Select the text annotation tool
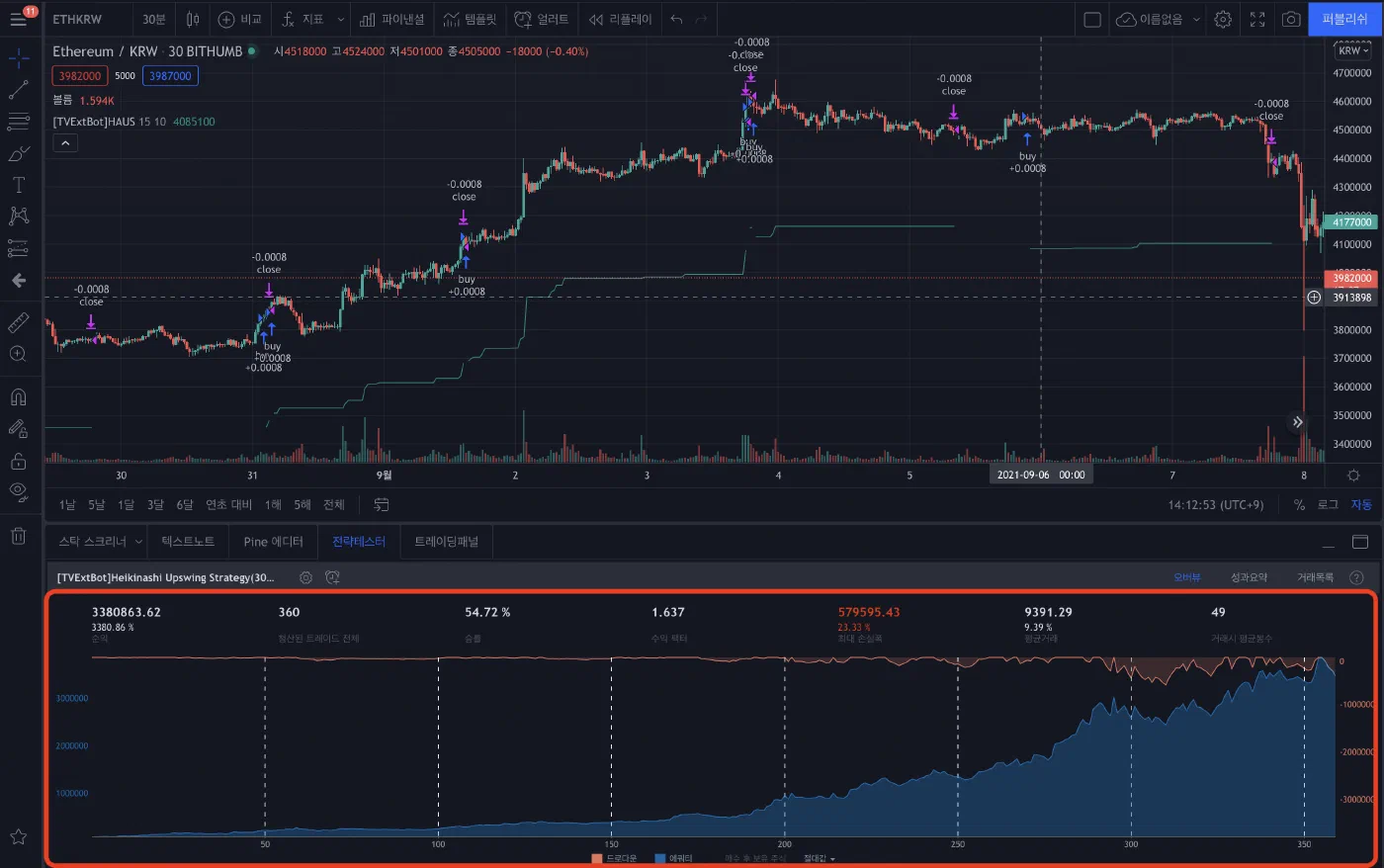The width and height of the screenshot is (1384, 868). pyautogui.click(x=18, y=185)
